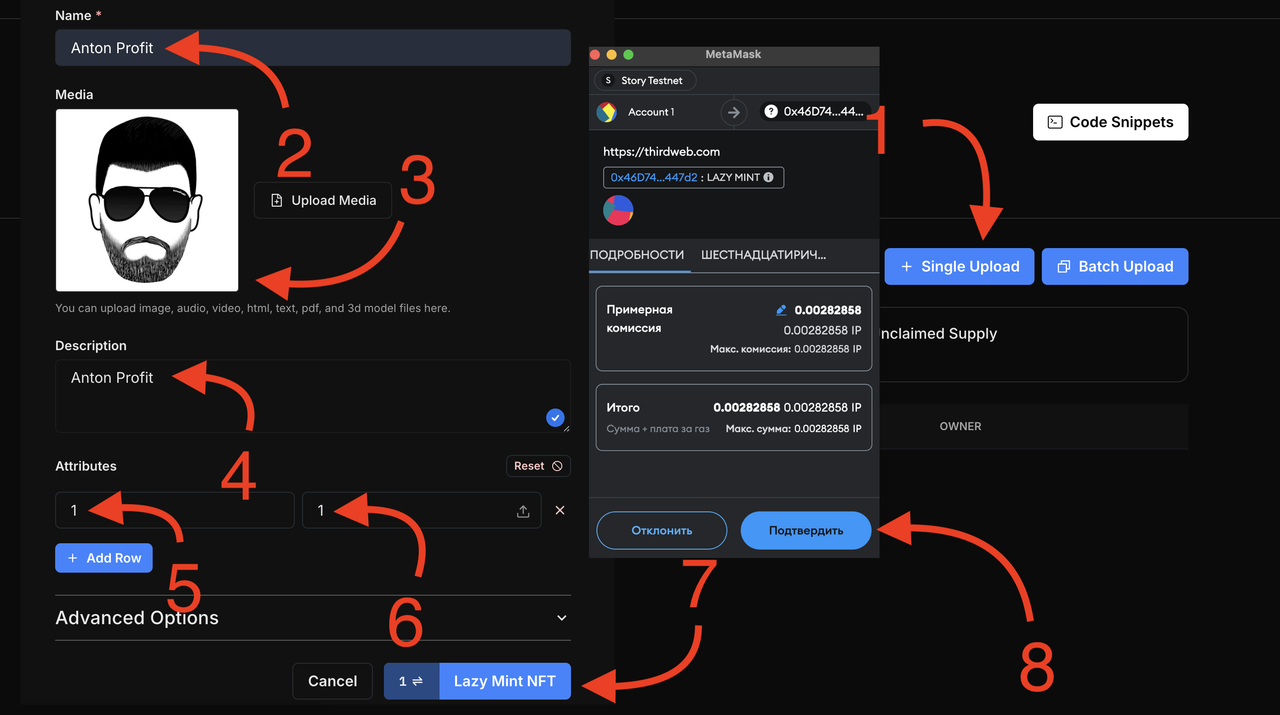
Task: Click the Итого total label
Action: [x=623, y=408]
